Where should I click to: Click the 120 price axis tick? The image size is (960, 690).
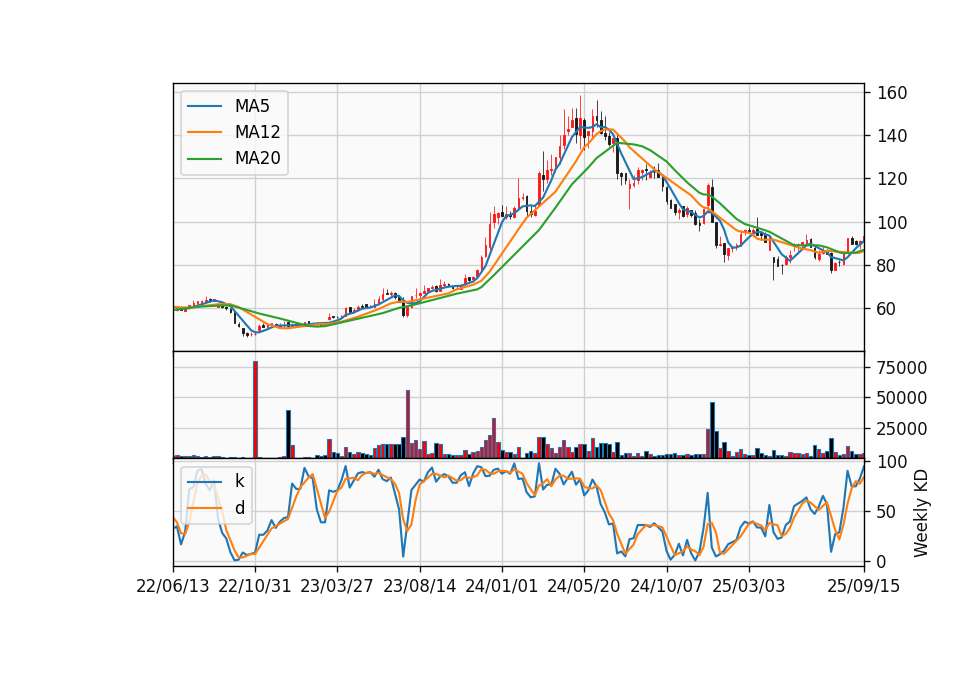892,179
